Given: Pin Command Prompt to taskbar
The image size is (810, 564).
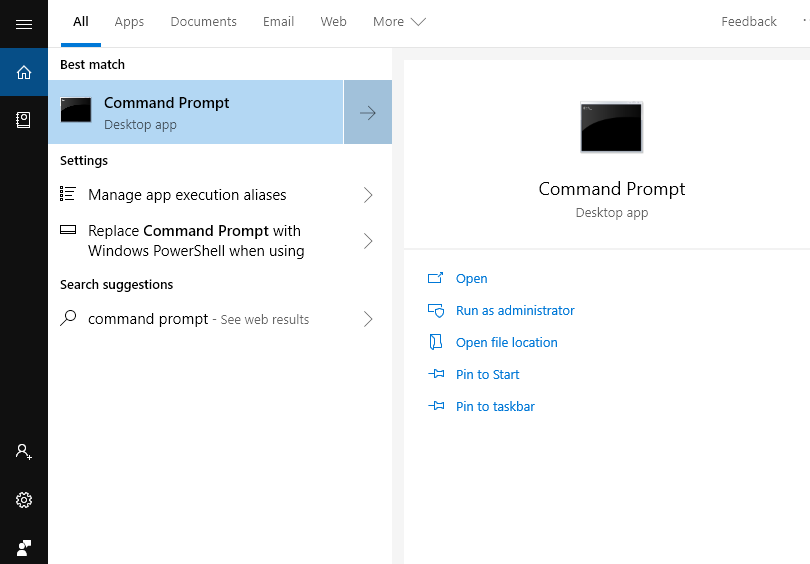Looking at the screenshot, I should click(495, 407).
